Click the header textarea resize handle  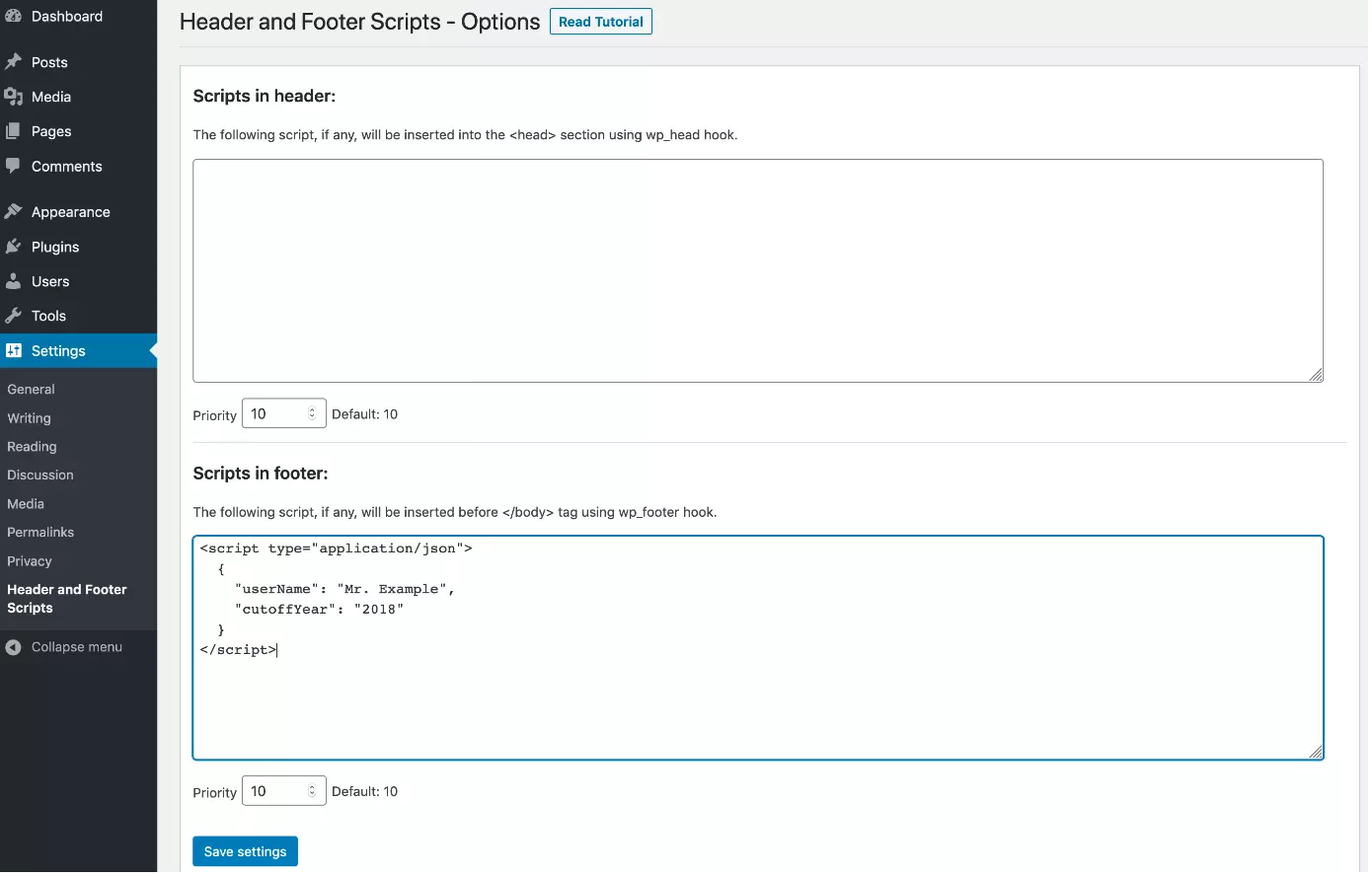click(x=1316, y=375)
